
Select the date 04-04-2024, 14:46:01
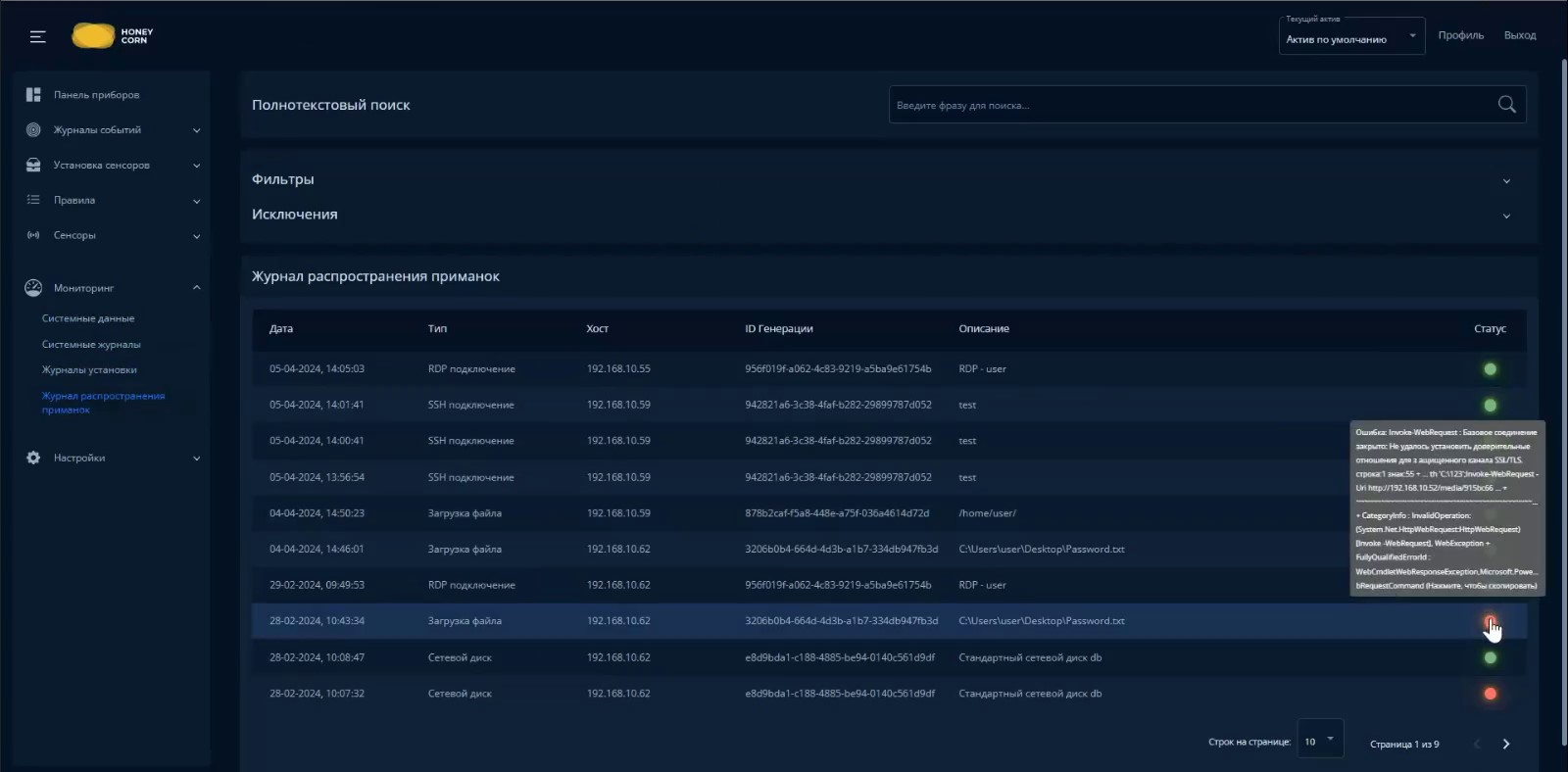[x=317, y=550]
